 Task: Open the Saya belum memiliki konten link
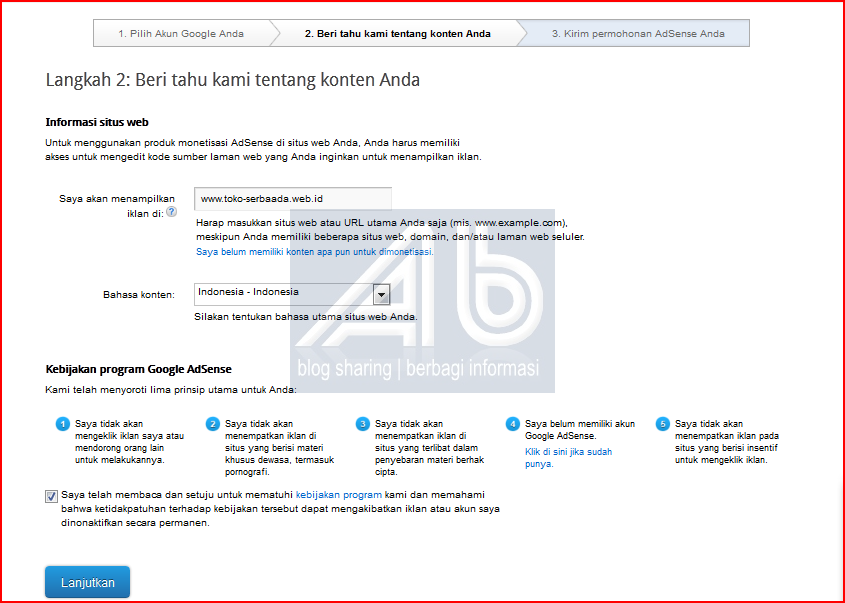point(315,252)
